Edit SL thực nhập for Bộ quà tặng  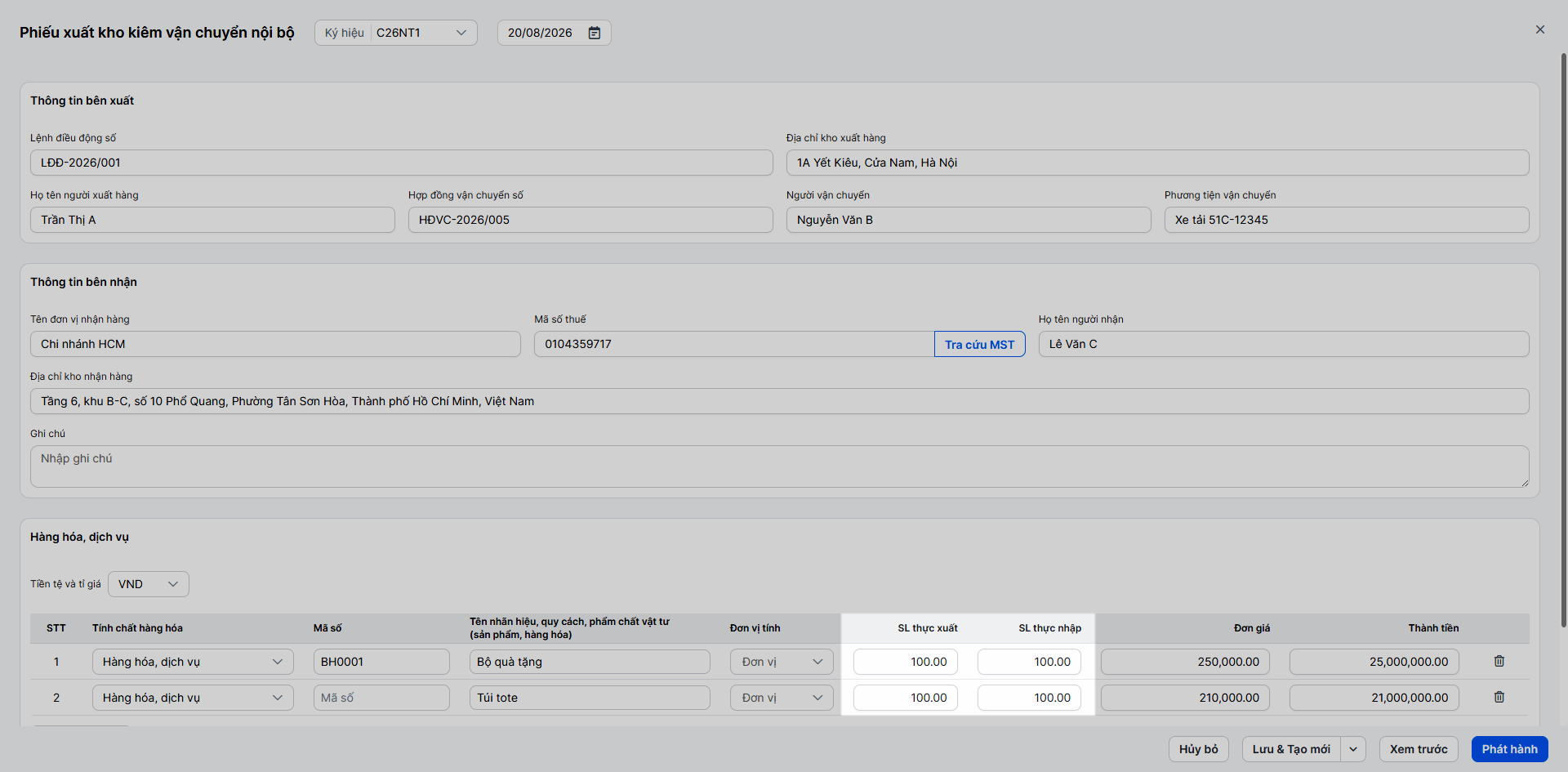(x=1029, y=662)
